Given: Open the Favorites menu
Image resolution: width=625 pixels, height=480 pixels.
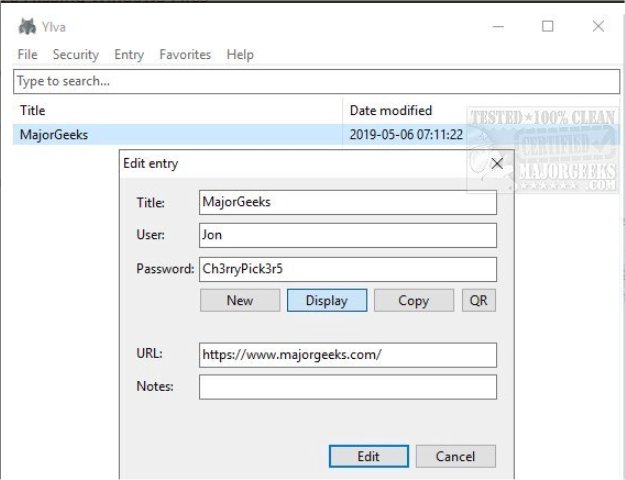Looking at the screenshot, I should click(185, 54).
